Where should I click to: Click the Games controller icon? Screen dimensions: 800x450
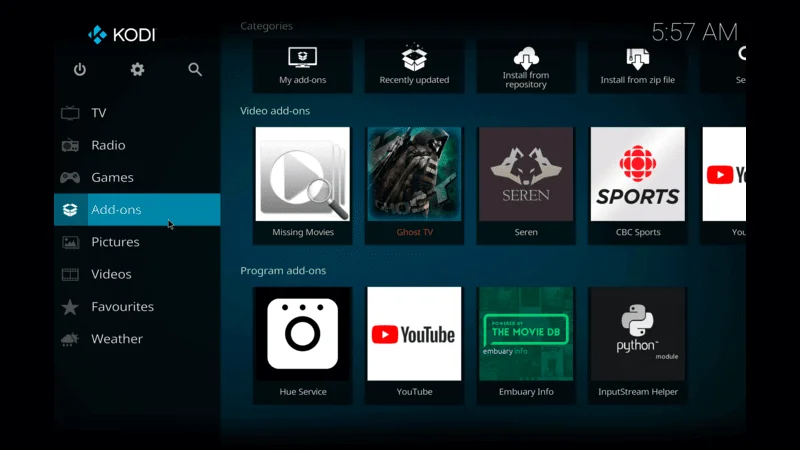(70, 178)
